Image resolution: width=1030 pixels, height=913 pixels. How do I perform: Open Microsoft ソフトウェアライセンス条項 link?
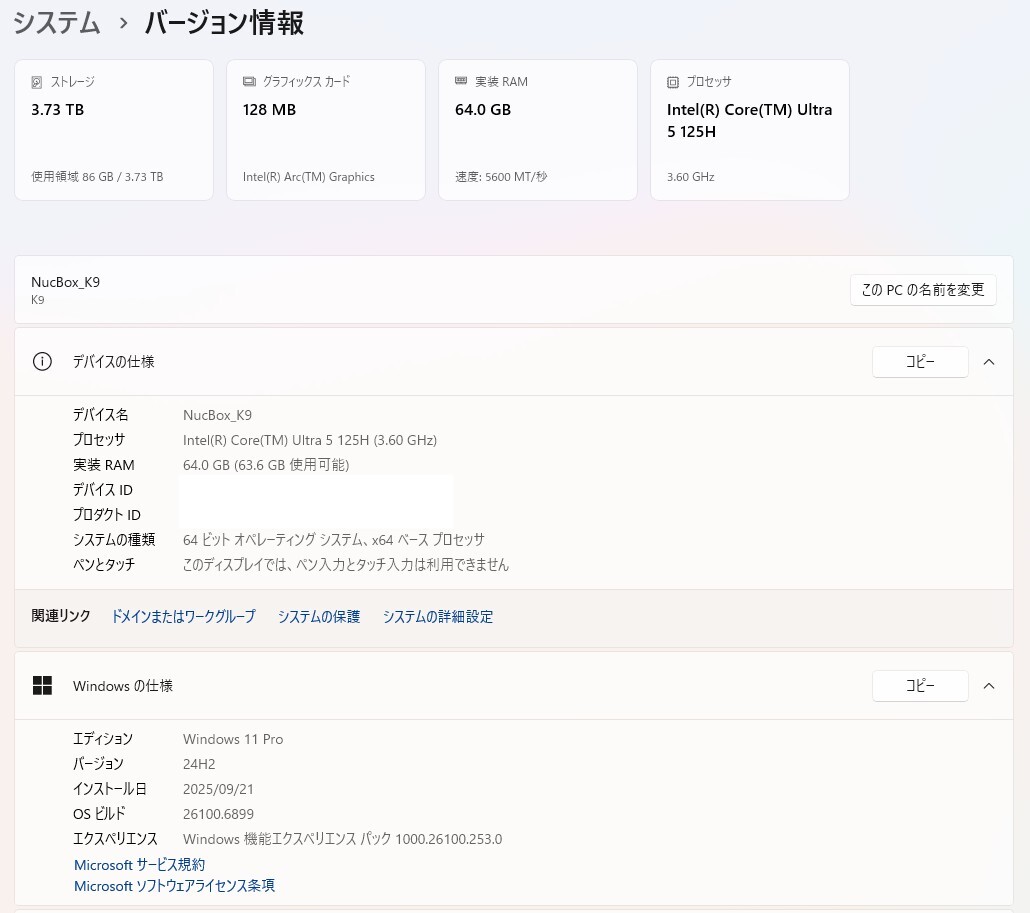[174, 885]
